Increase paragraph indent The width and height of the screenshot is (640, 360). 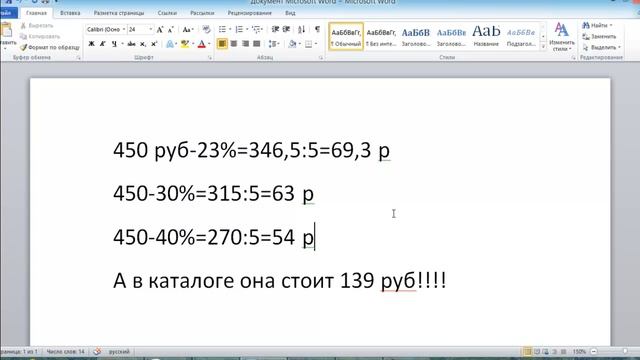[287, 29]
